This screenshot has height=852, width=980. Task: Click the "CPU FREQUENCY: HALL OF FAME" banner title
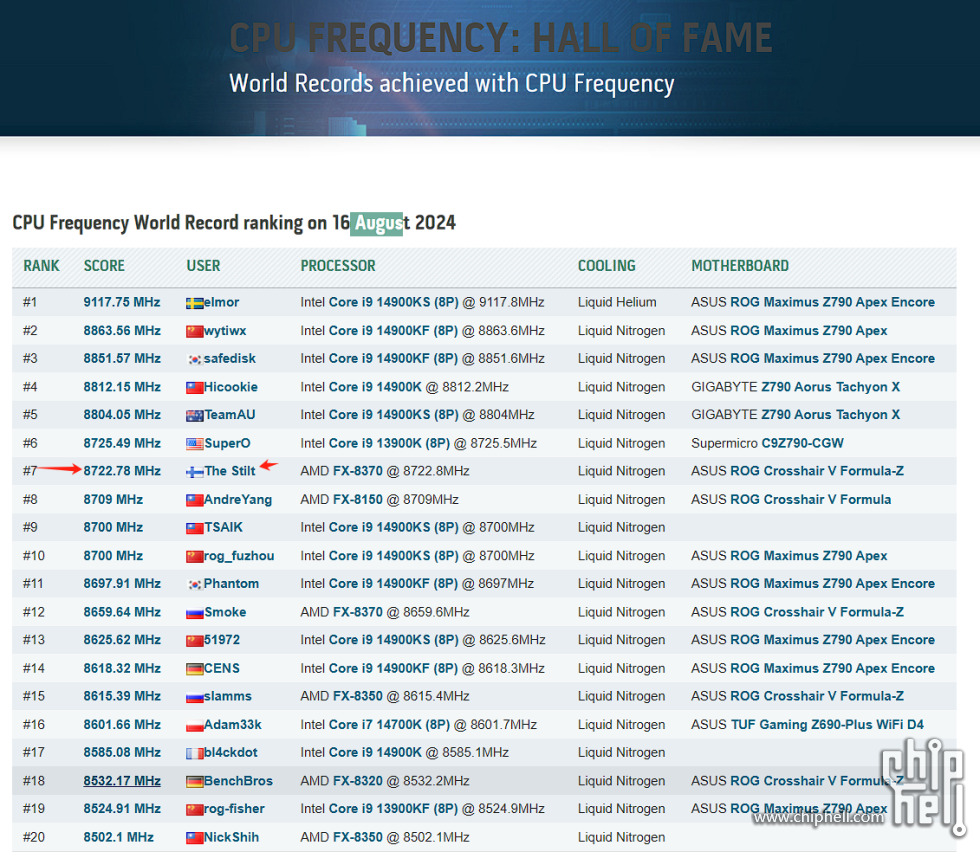[x=501, y=38]
